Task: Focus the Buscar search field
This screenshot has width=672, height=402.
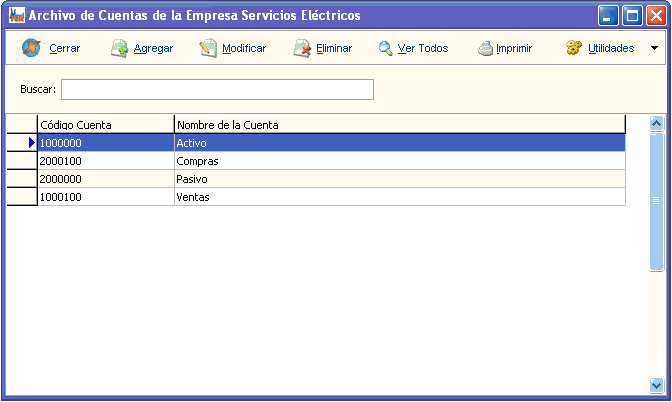Action: click(x=217, y=90)
